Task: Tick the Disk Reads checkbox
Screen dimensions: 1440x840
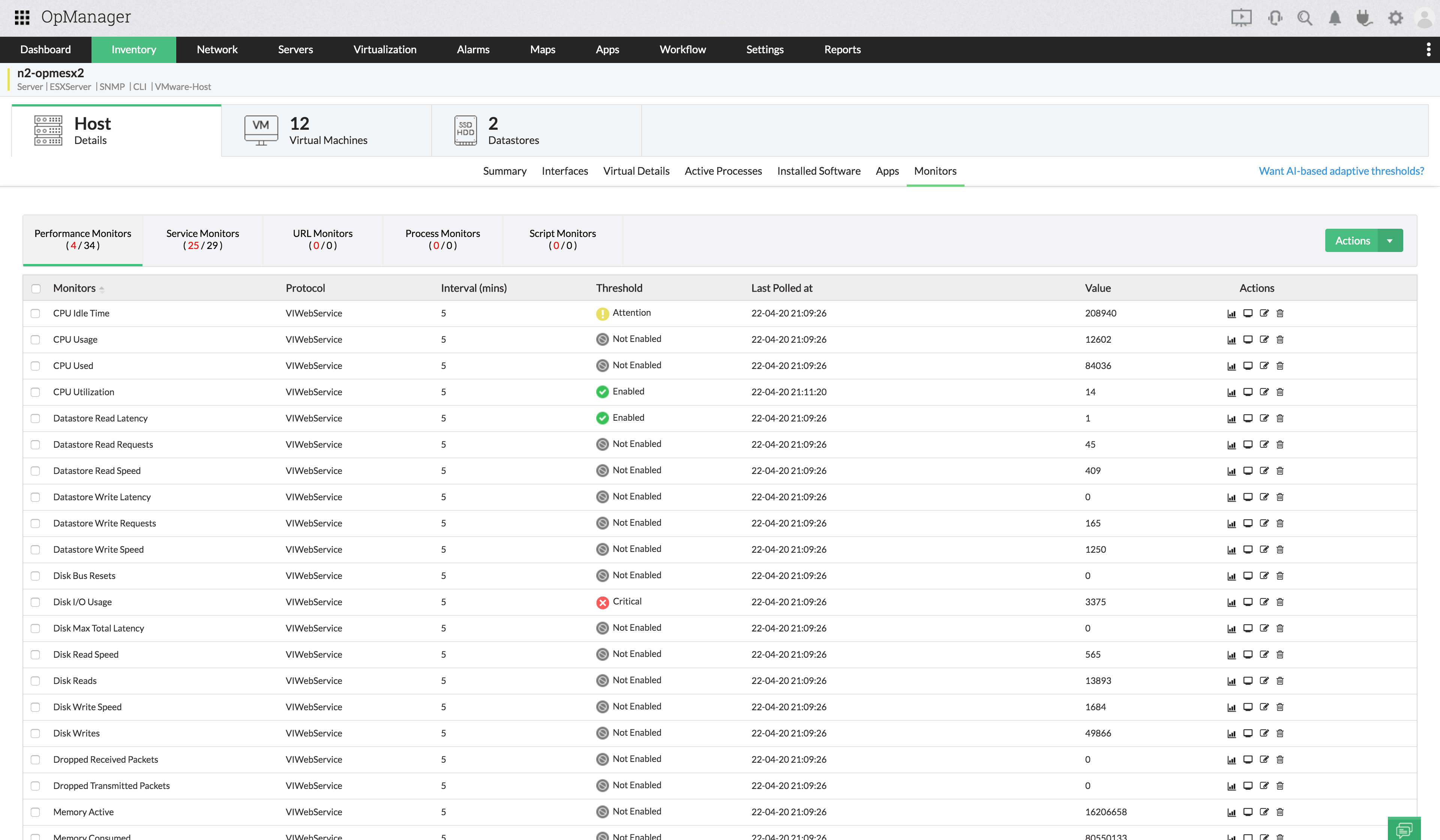Action: point(35,681)
